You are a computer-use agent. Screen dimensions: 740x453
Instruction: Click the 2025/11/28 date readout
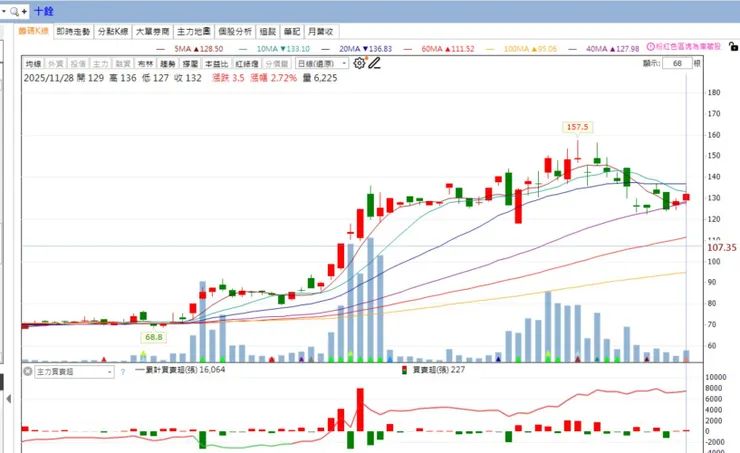click(49, 78)
